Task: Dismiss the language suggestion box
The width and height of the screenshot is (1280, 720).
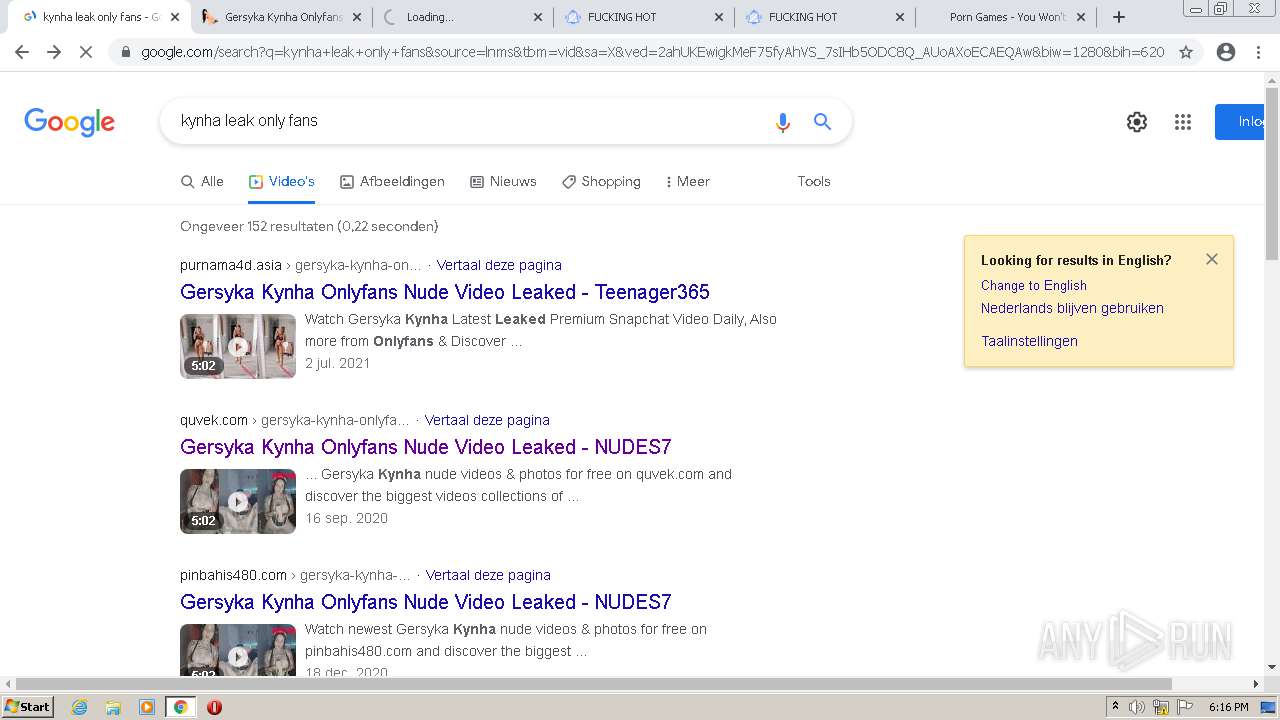Action: 1212,259
